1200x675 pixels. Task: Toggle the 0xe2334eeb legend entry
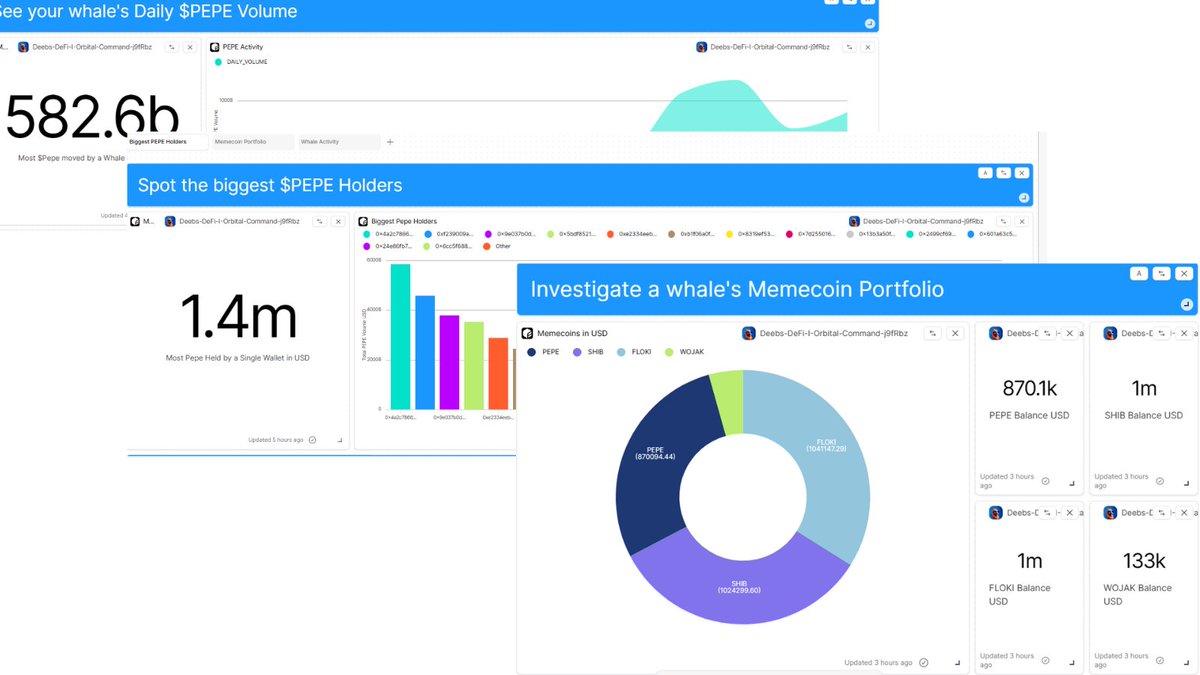[632, 234]
